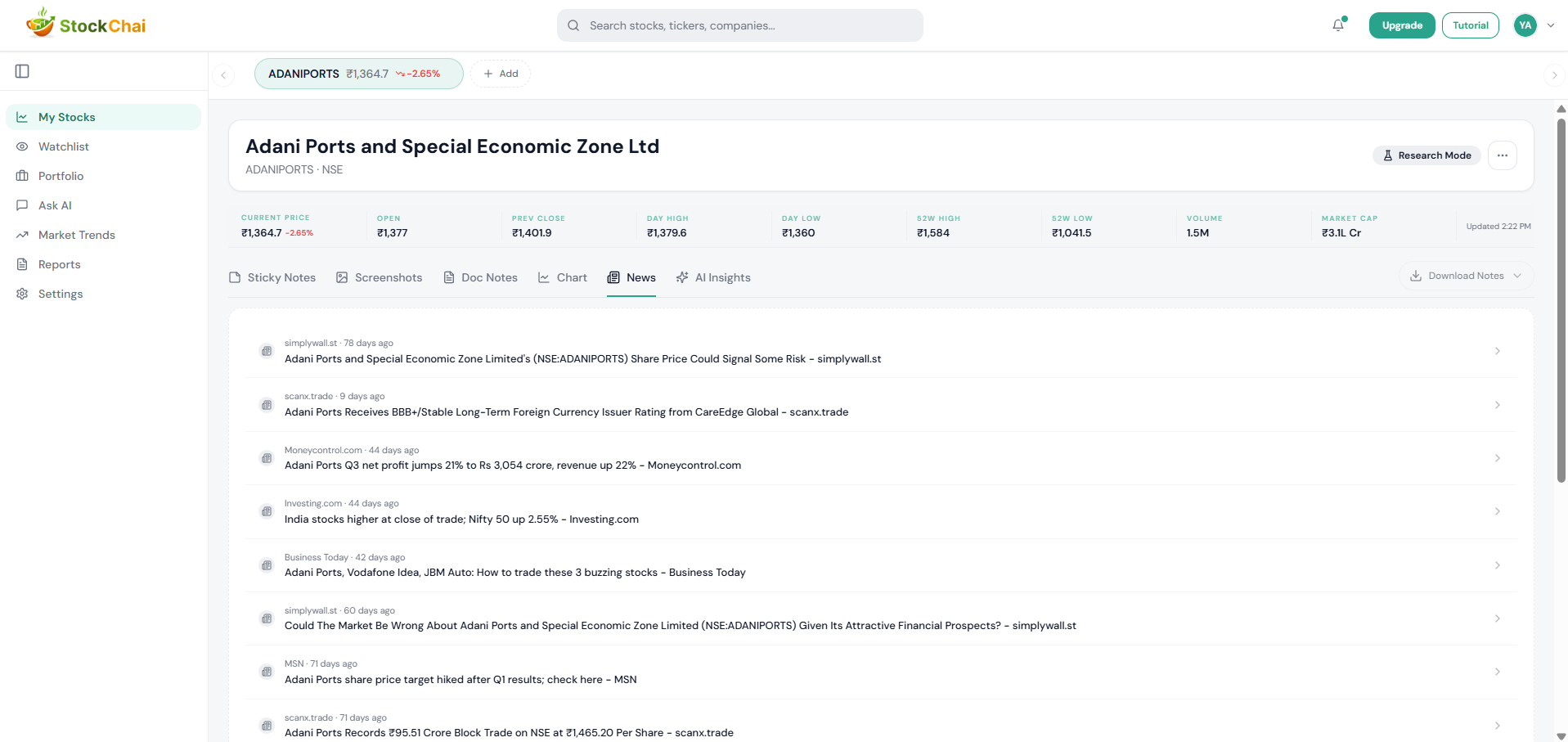This screenshot has width=1568, height=742.
Task: Open the MSN price target hiked article
Action: [881, 672]
